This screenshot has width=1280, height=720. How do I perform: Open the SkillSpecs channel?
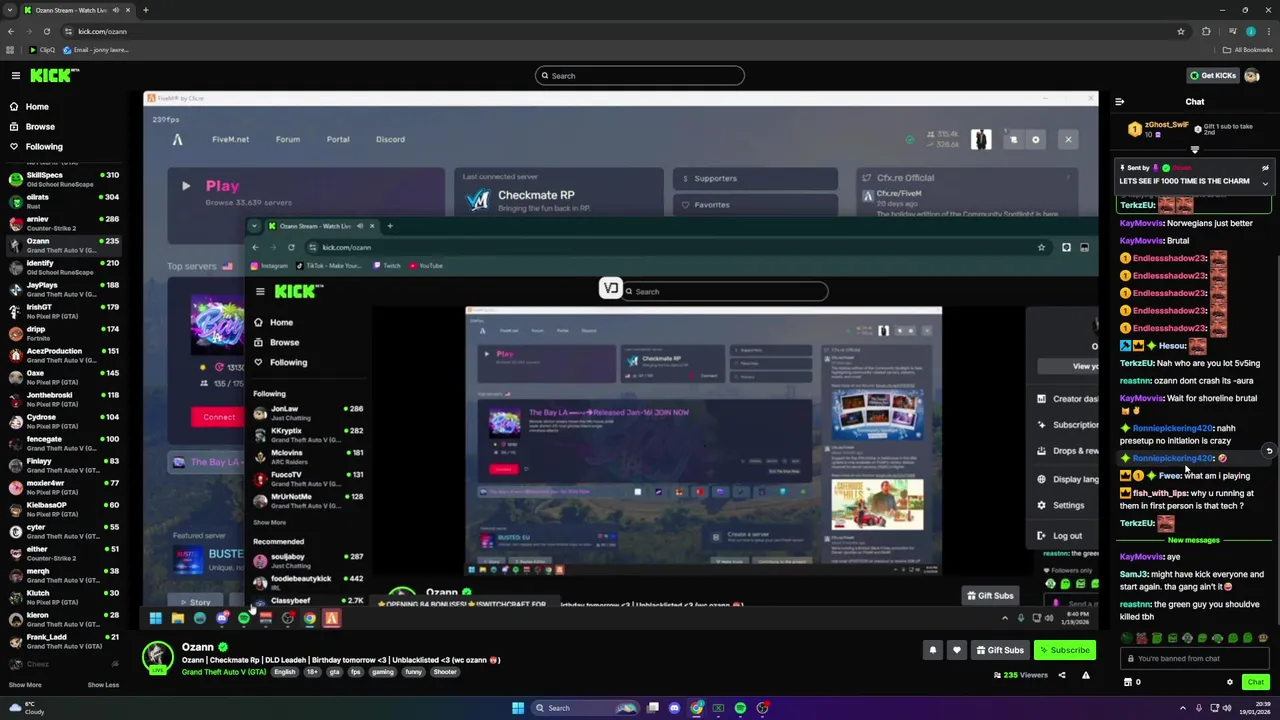tap(64, 180)
